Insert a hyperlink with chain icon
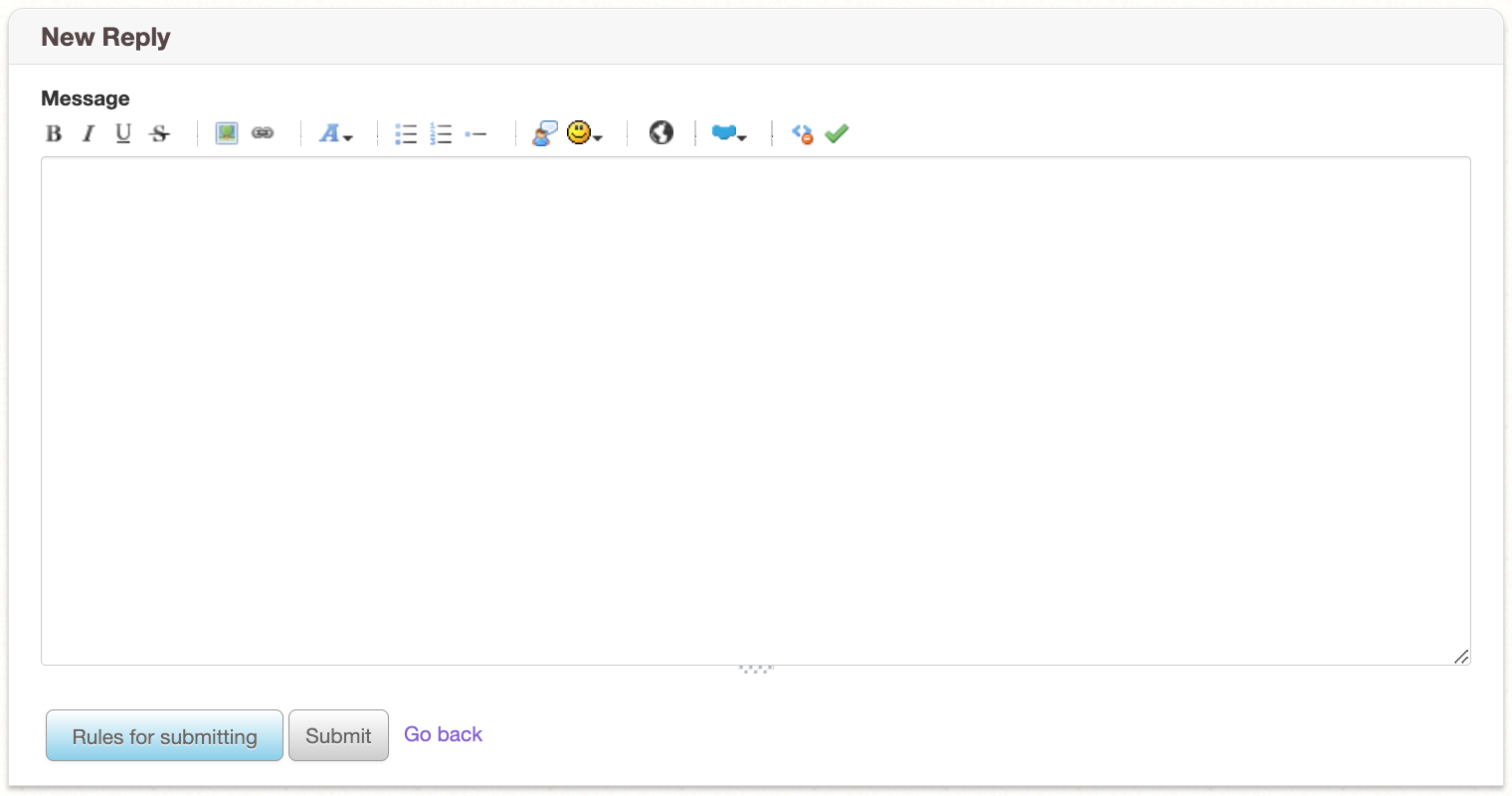 tap(263, 133)
